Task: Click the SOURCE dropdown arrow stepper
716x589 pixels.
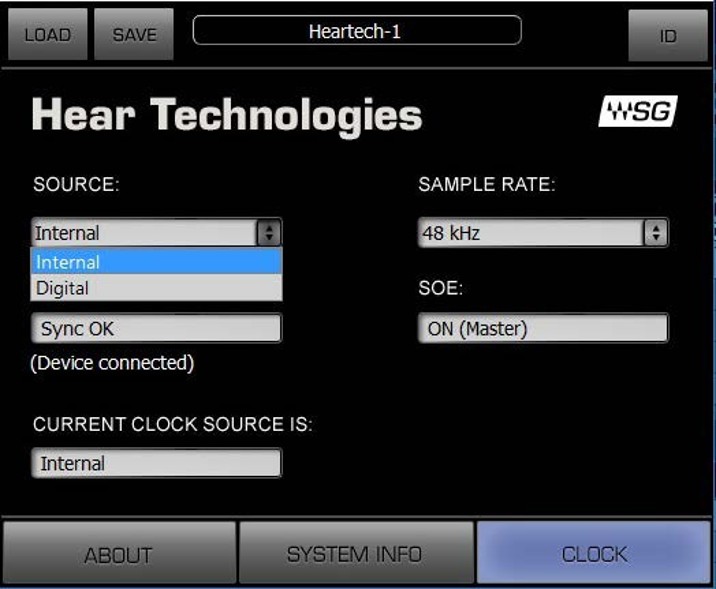Action: [x=268, y=233]
